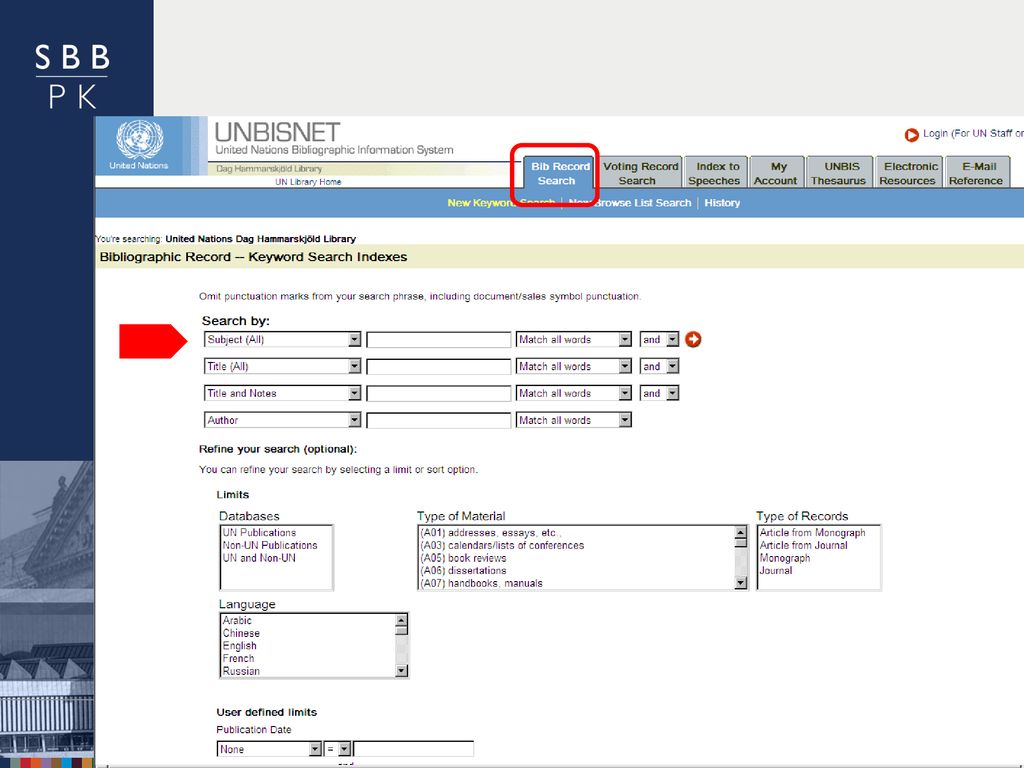Switch to the Voting Record Search tab
The image size is (1024, 768).
pyautogui.click(x=640, y=174)
